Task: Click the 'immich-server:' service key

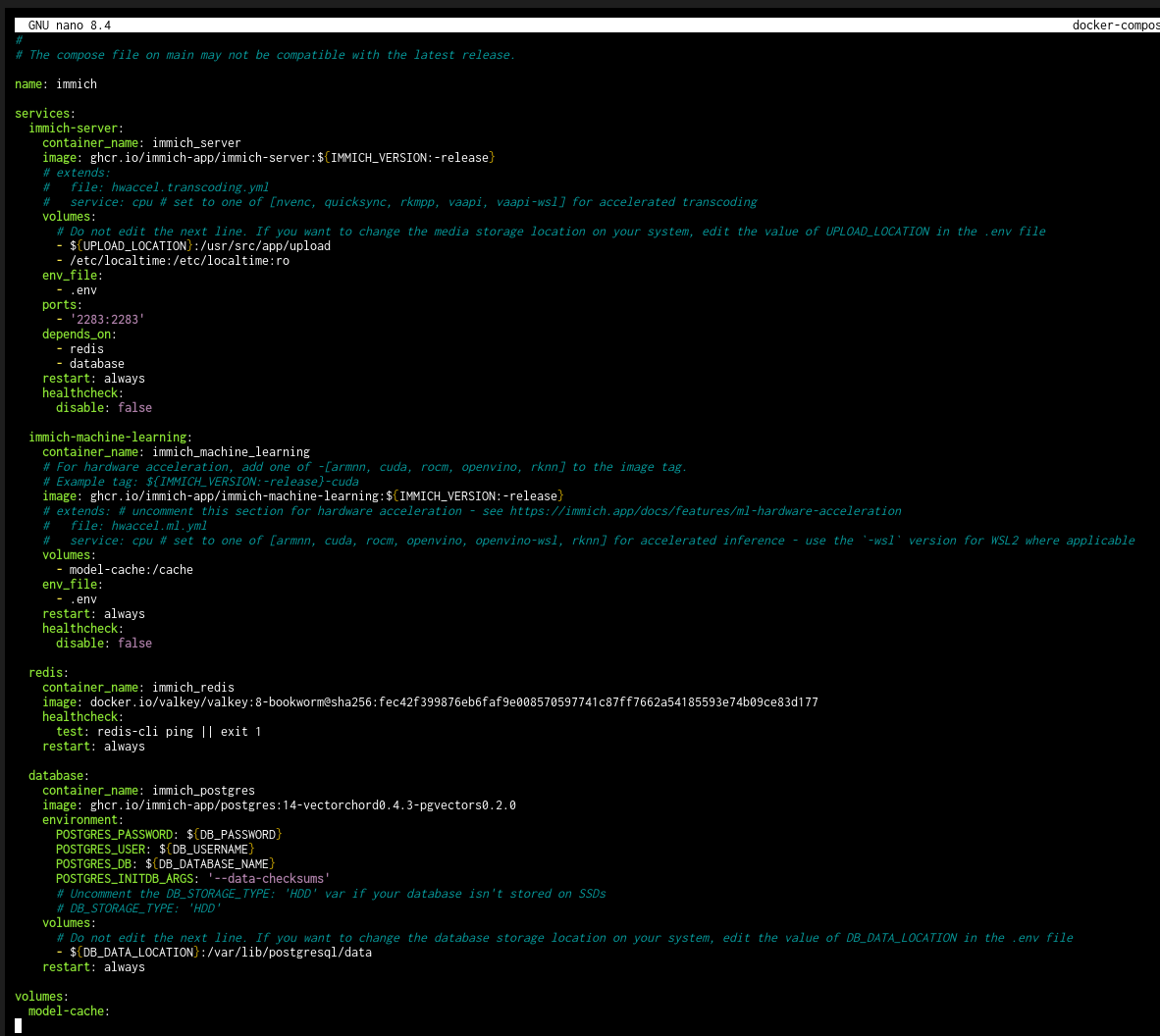Action: pyautogui.click(x=77, y=128)
